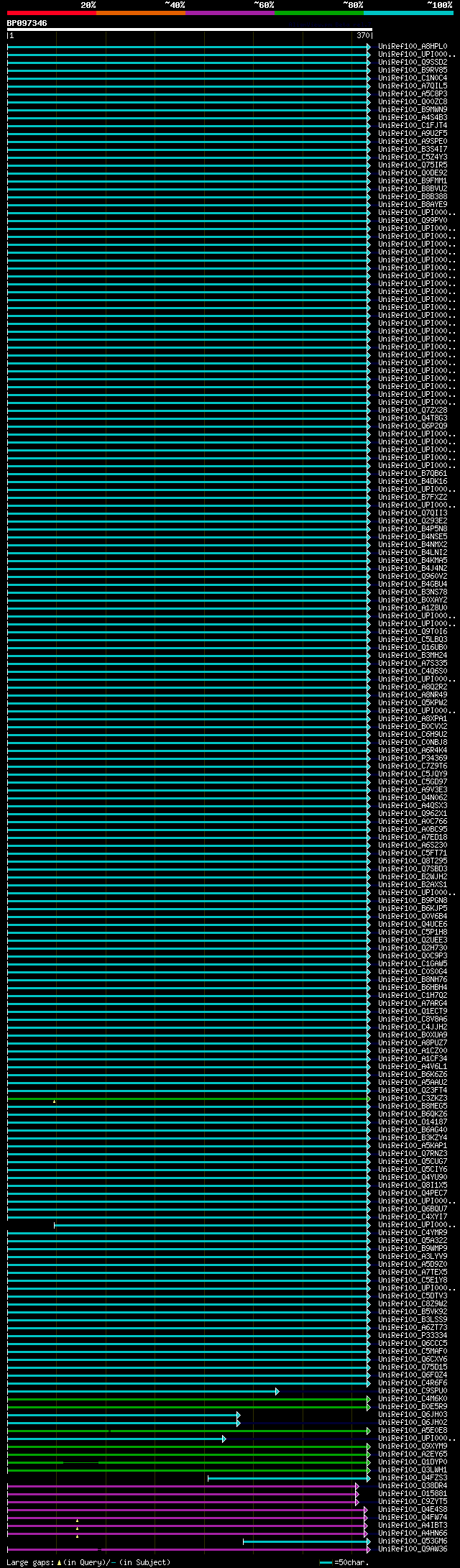
Task: Select hit label UniRef100_Q8I1X5
Action: (x=413, y=1186)
